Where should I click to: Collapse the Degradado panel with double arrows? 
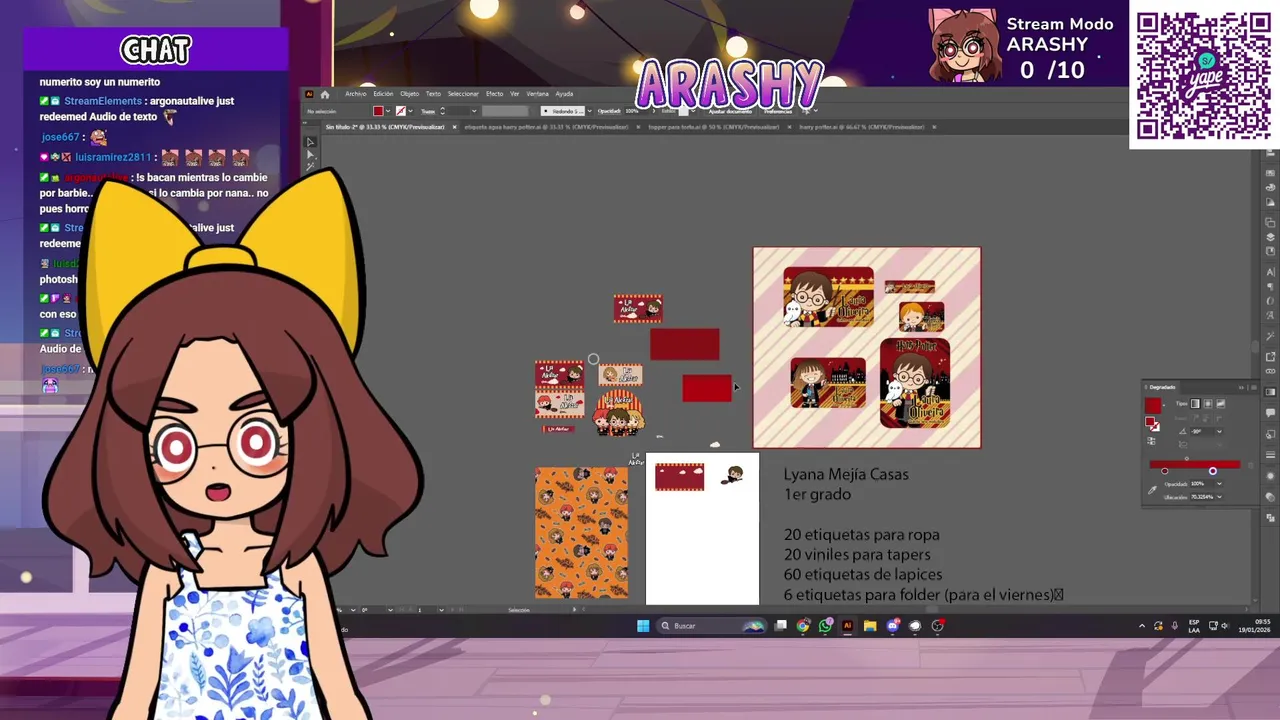click(x=1241, y=387)
